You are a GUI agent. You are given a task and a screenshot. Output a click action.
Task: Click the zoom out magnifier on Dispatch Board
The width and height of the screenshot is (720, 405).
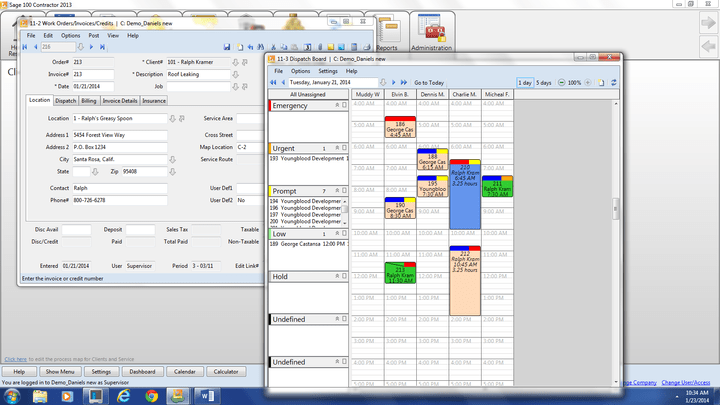tap(560, 82)
